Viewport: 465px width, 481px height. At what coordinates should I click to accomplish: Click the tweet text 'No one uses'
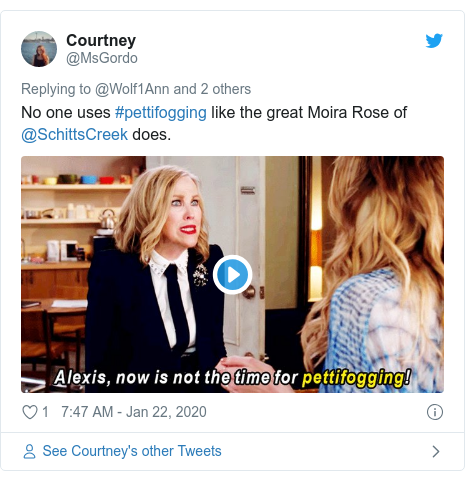(x=66, y=113)
